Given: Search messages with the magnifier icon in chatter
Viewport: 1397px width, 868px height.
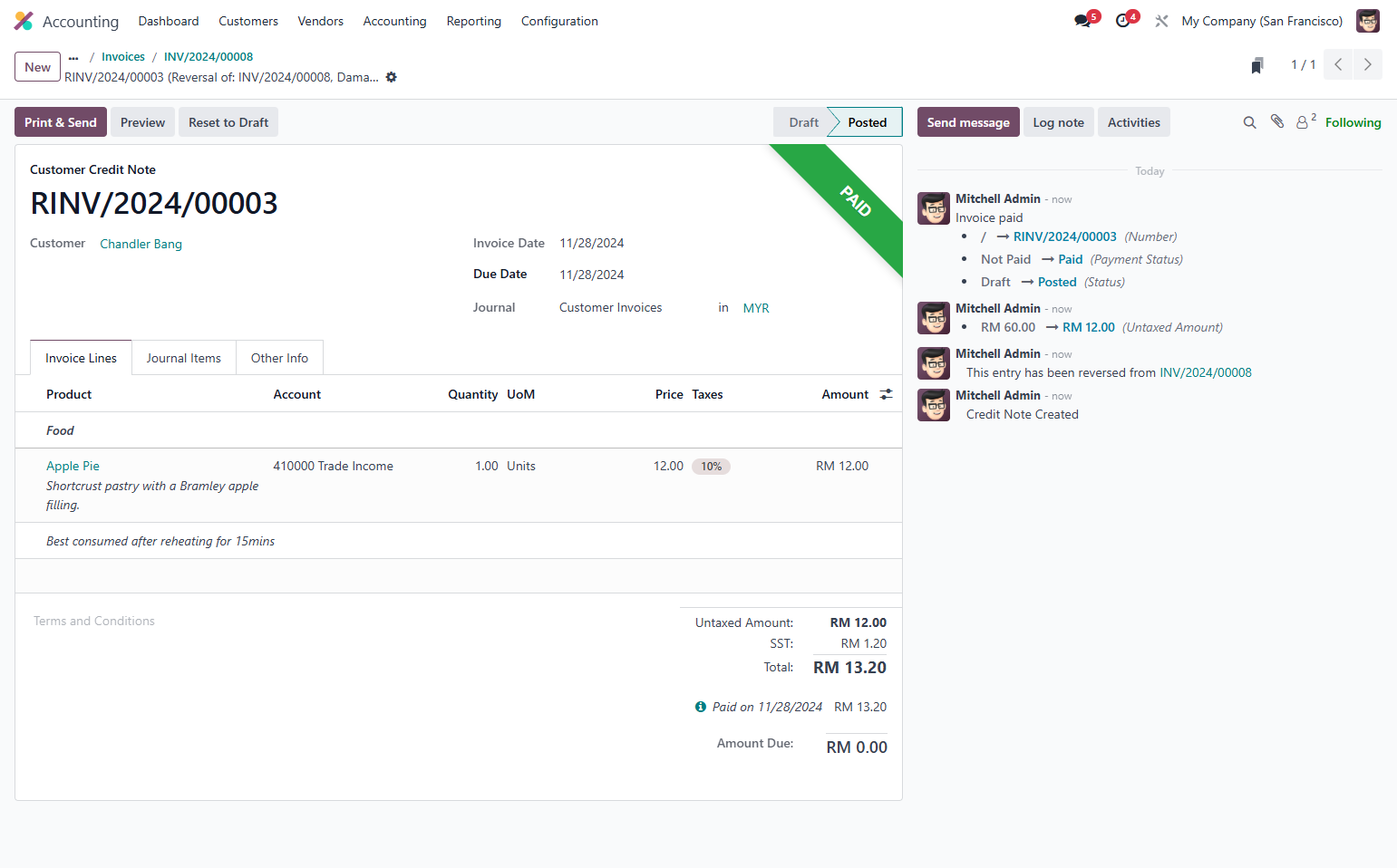Looking at the screenshot, I should point(1249,122).
